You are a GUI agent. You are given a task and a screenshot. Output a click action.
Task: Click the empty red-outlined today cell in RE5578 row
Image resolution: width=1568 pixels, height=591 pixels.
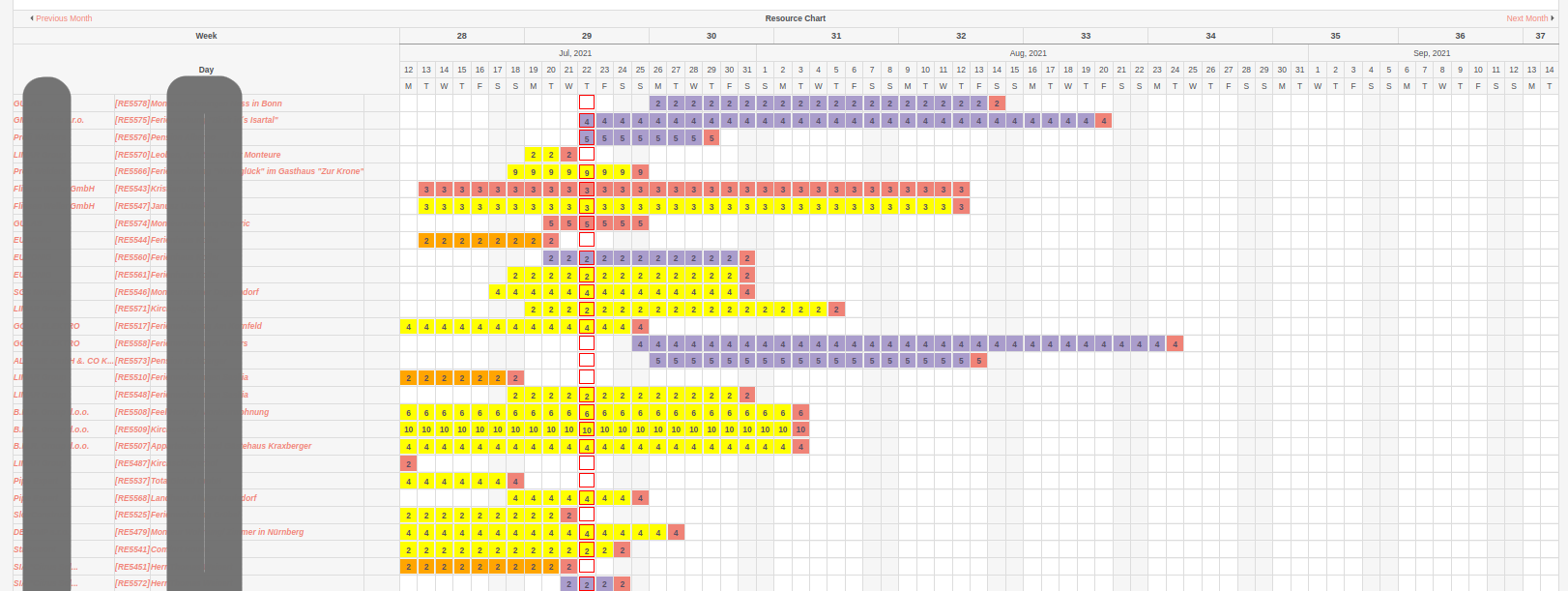tap(587, 103)
